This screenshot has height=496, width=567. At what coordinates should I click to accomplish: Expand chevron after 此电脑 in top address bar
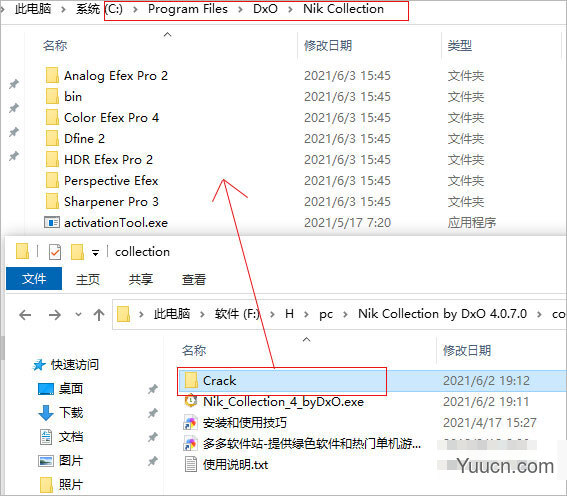click(x=64, y=9)
